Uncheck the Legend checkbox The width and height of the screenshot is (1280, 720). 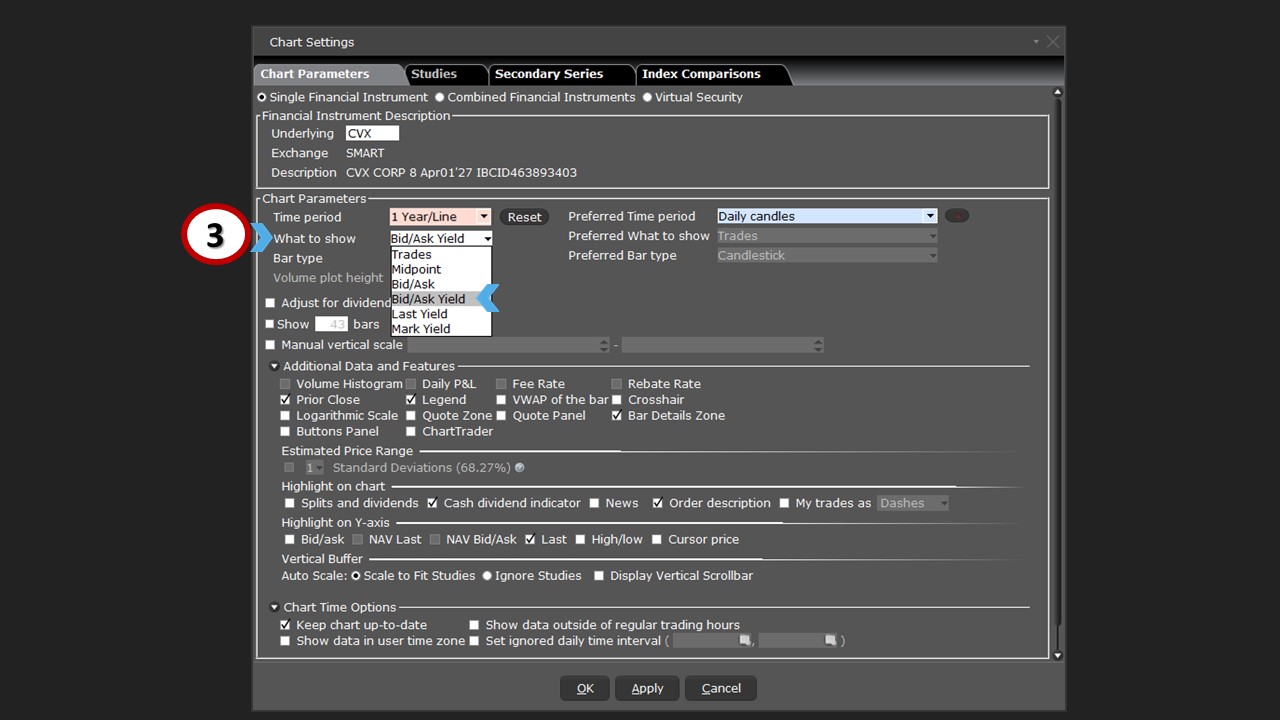click(410, 399)
